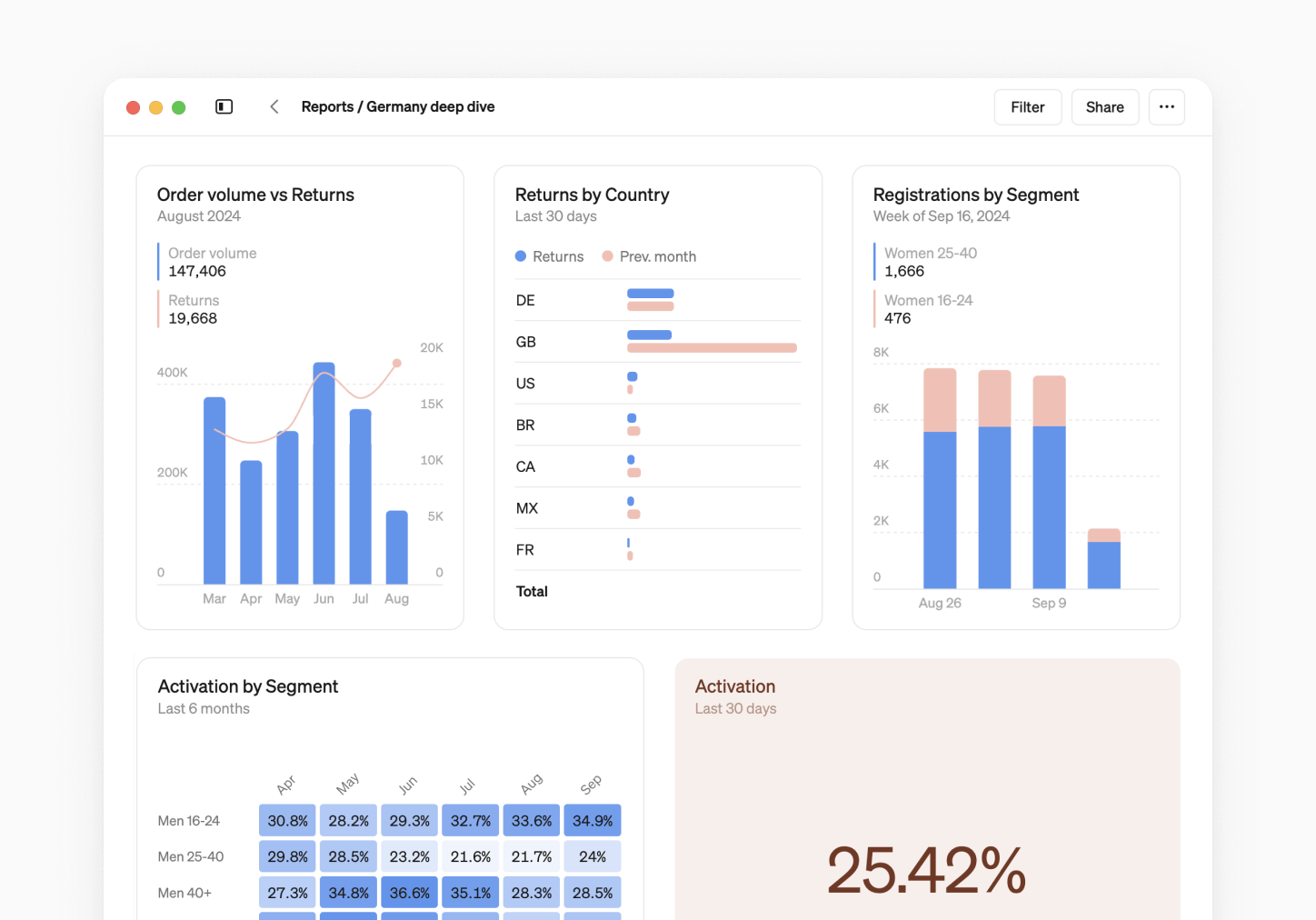
Task: Click the FR country row label
Action: coord(525,550)
